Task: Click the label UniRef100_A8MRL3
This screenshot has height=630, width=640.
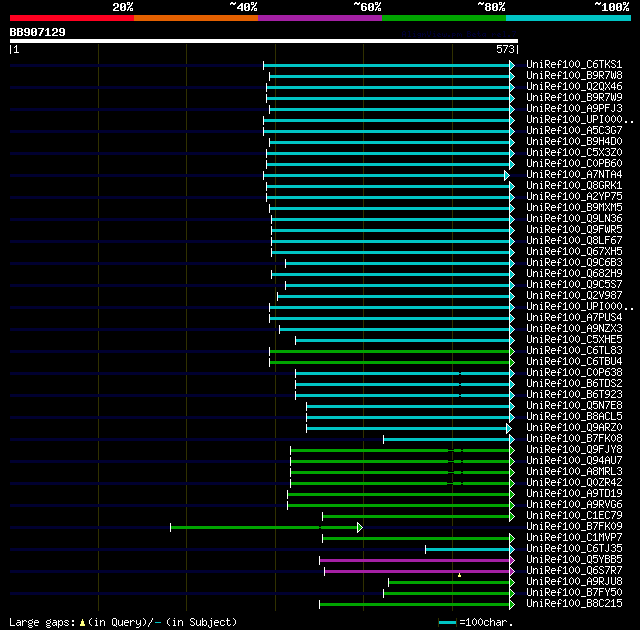Action: (x=574, y=472)
